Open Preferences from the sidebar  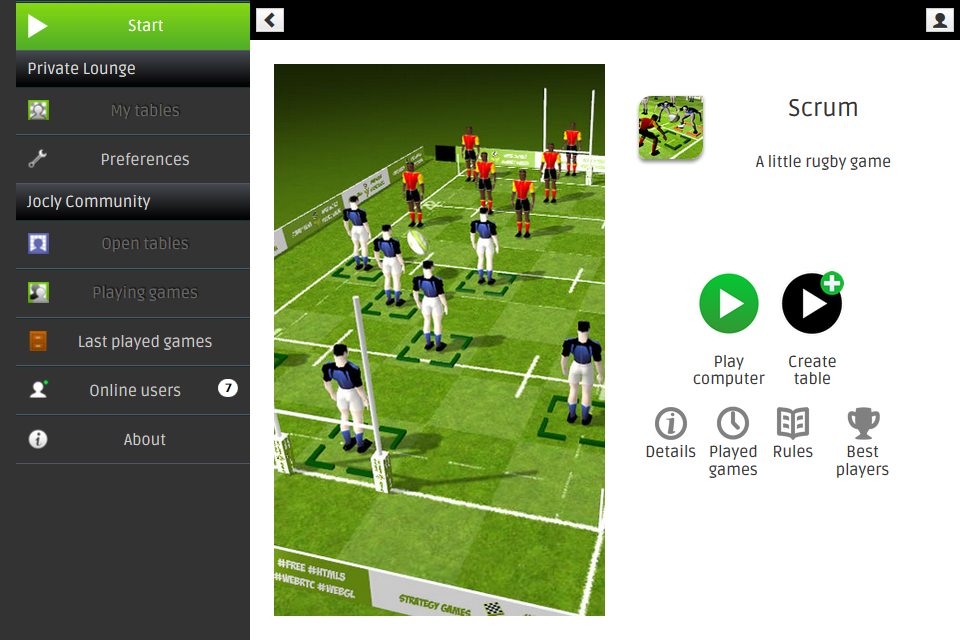133,159
